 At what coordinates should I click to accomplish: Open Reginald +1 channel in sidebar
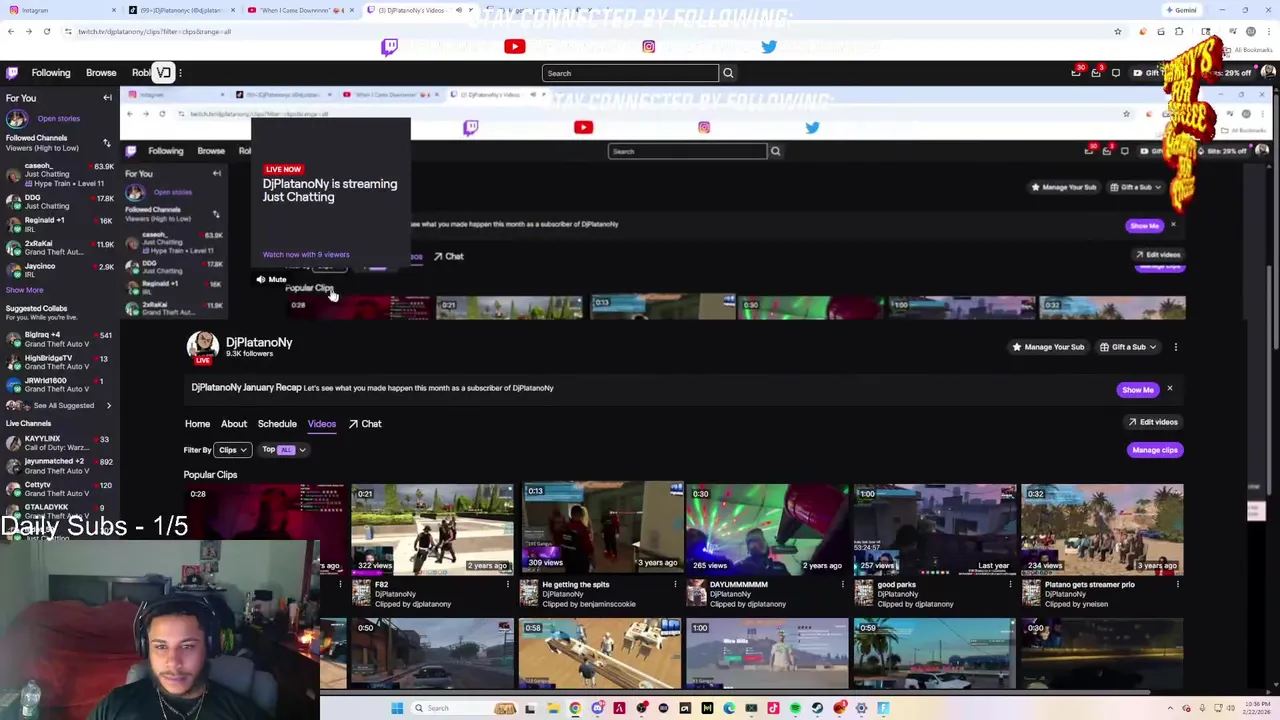point(59,225)
